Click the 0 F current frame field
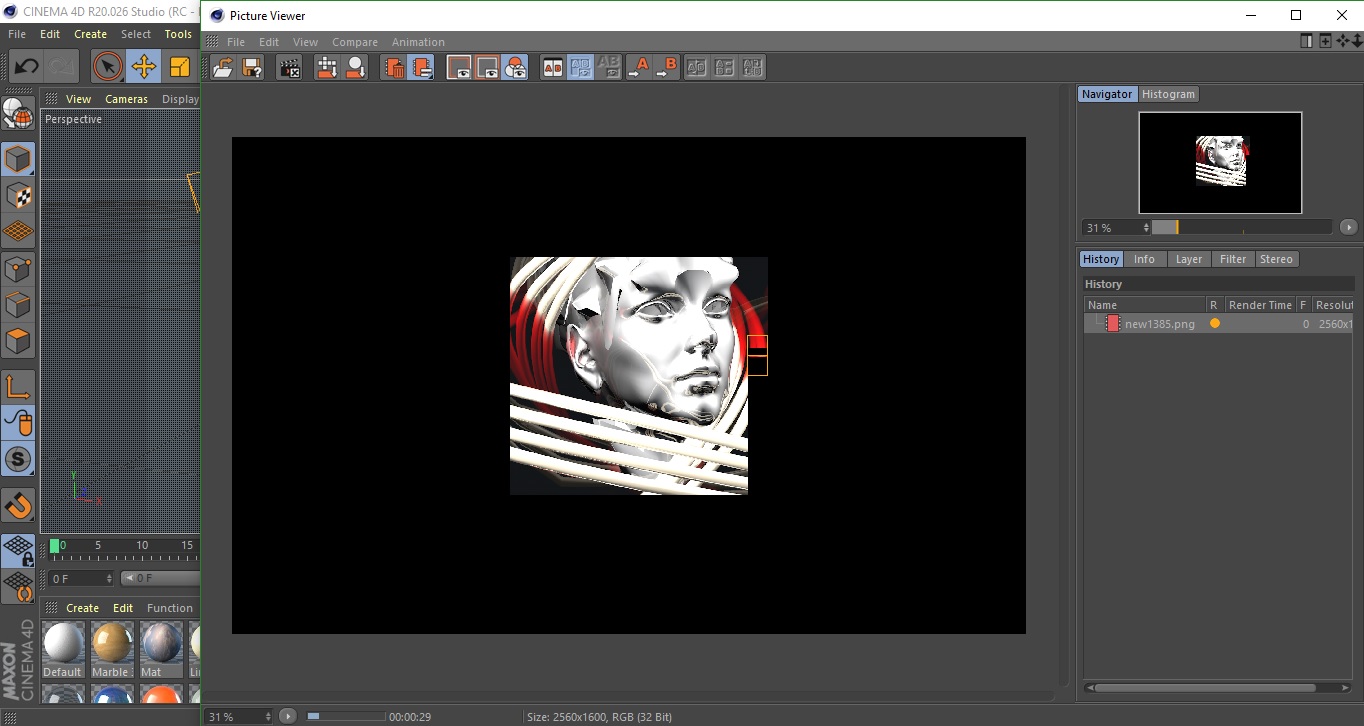 pyautogui.click(x=83, y=579)
